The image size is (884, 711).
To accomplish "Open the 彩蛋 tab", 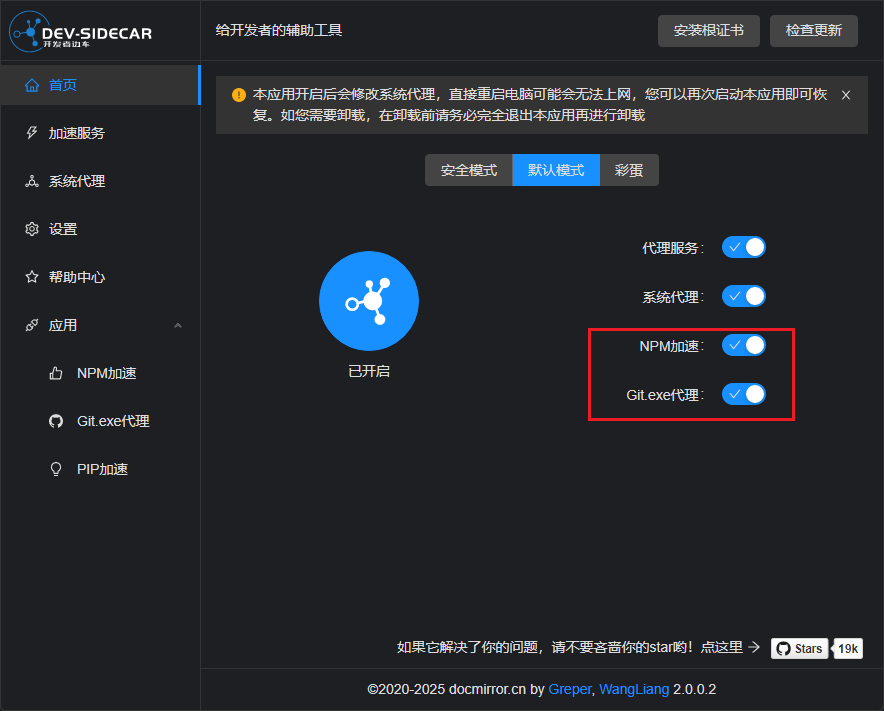I will 629,169.
